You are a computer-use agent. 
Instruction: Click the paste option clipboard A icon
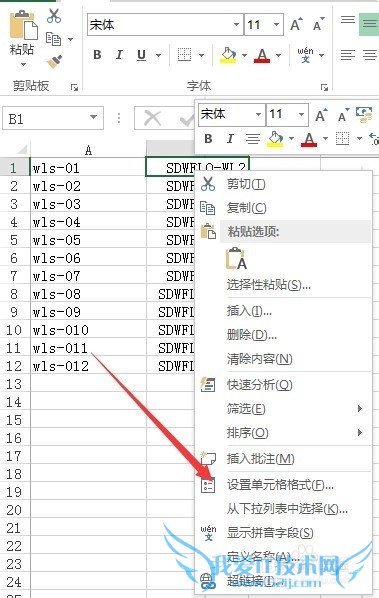pos(236,259)
